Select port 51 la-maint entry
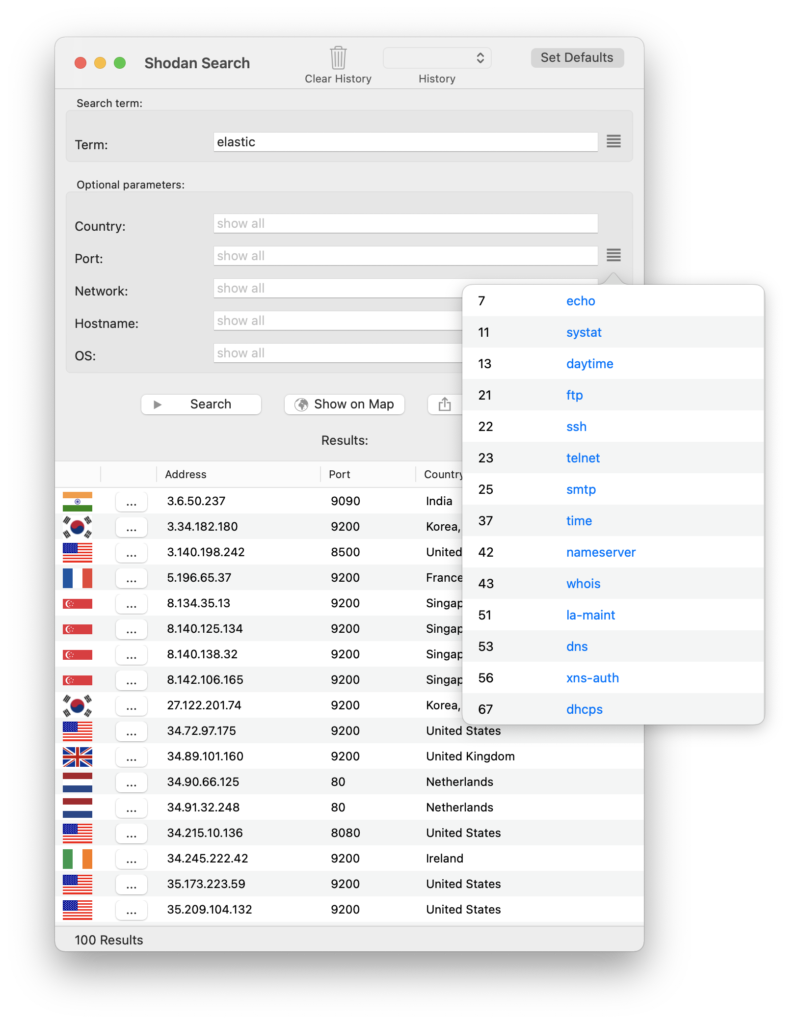 (613, 615)
